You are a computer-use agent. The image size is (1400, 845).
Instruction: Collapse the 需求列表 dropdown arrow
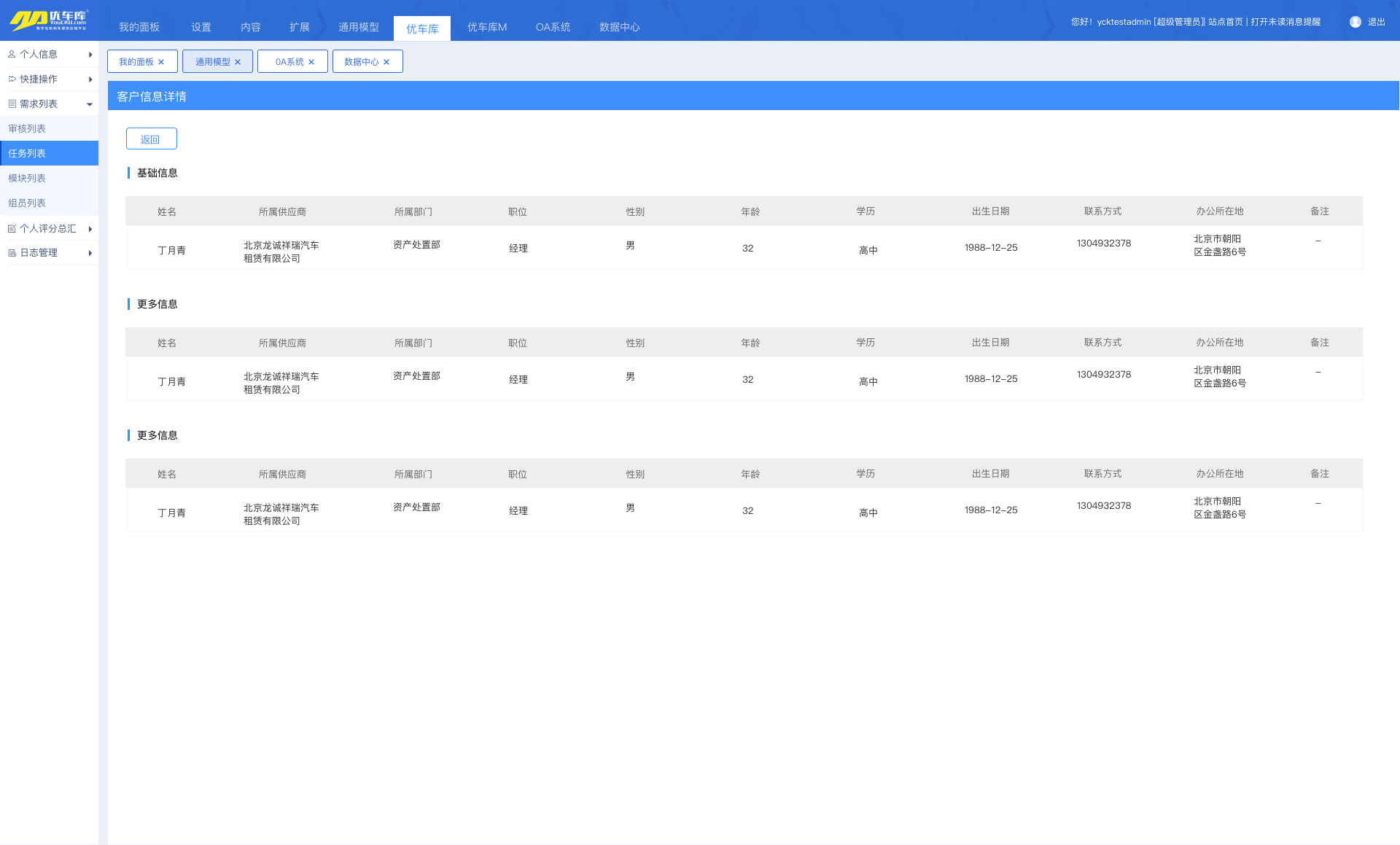90,104
